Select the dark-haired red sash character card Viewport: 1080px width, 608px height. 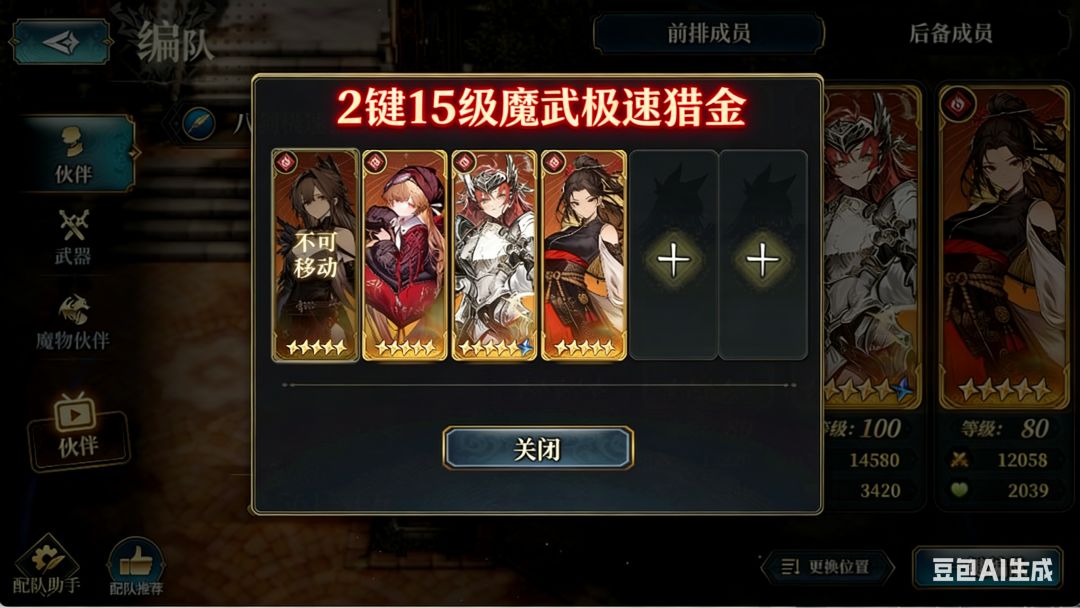[x=583, y=255]
